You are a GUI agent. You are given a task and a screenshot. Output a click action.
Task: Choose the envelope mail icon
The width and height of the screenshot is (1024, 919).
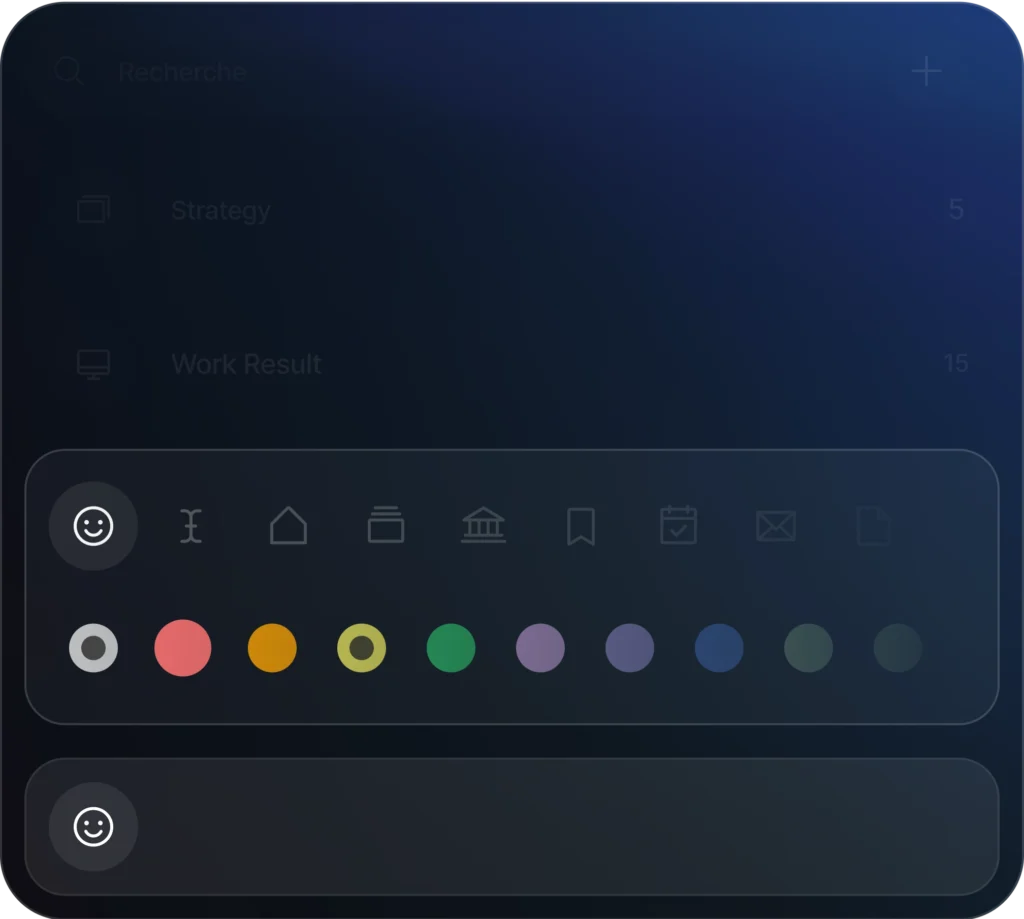(x=776, y=526)
